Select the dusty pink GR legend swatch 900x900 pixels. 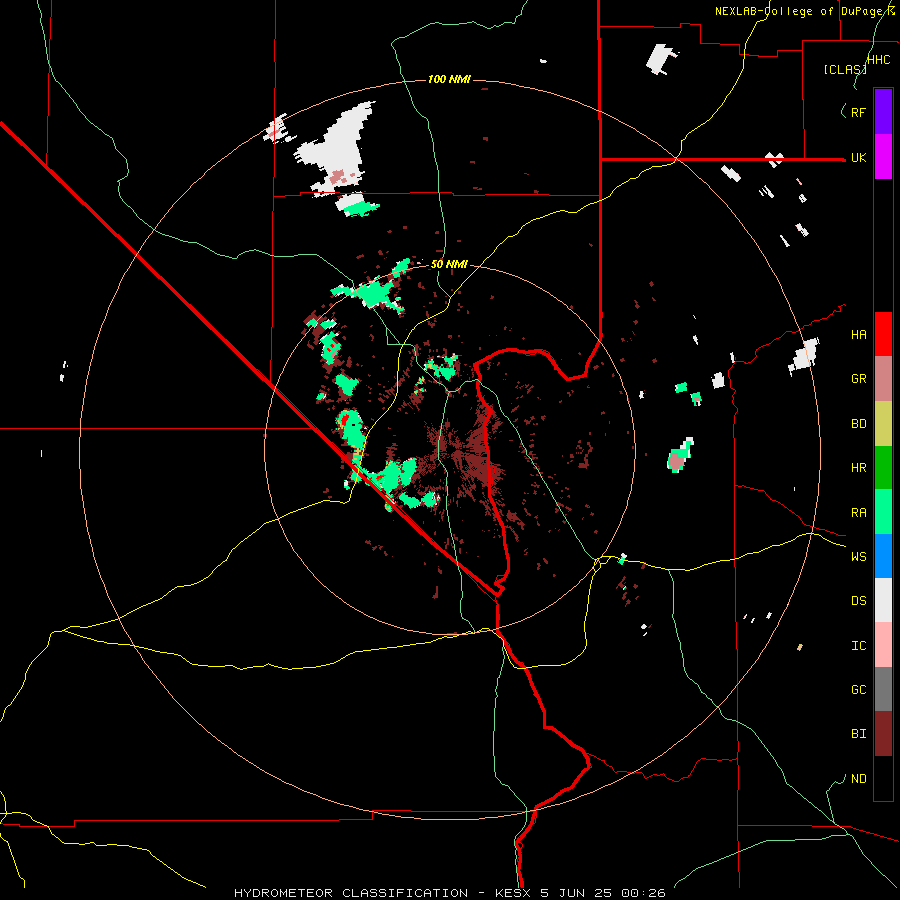[x=883, y=379]
